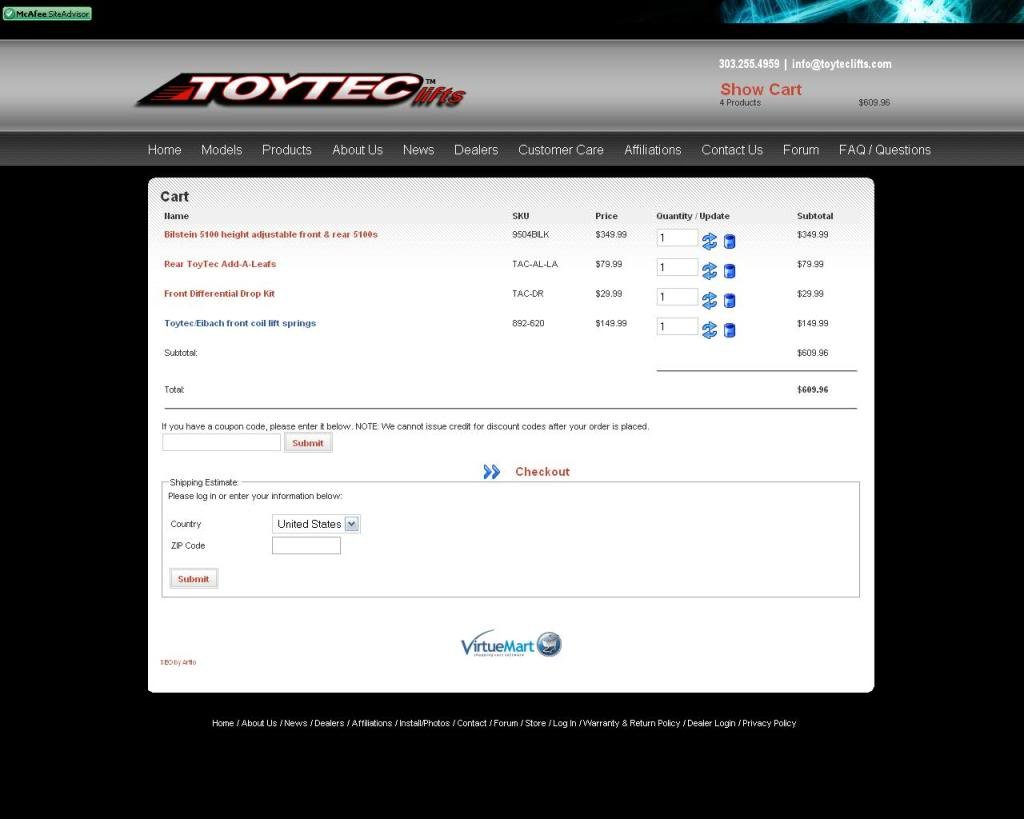Viewport: 1024px width, 819px height.
Task: Click Log In in the footer
Action: tap(565, 723)
